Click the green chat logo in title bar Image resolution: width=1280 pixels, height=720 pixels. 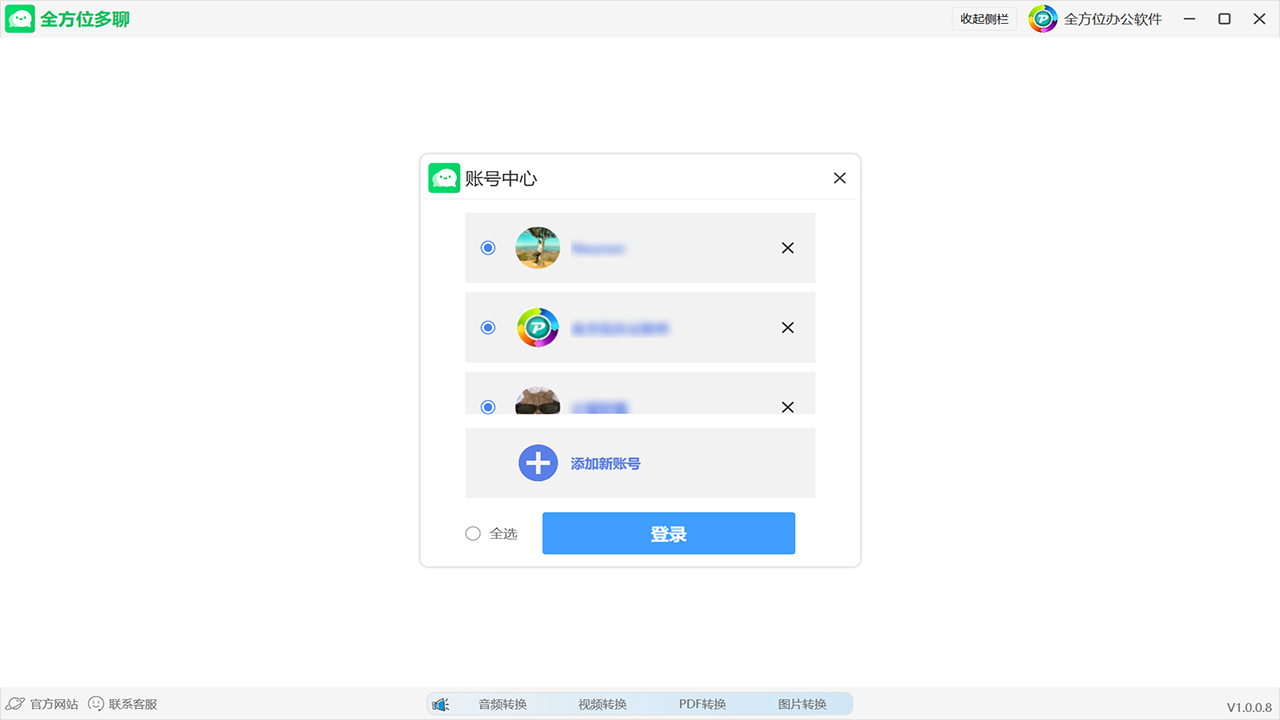pyautogui.click(x=21, y=19)
